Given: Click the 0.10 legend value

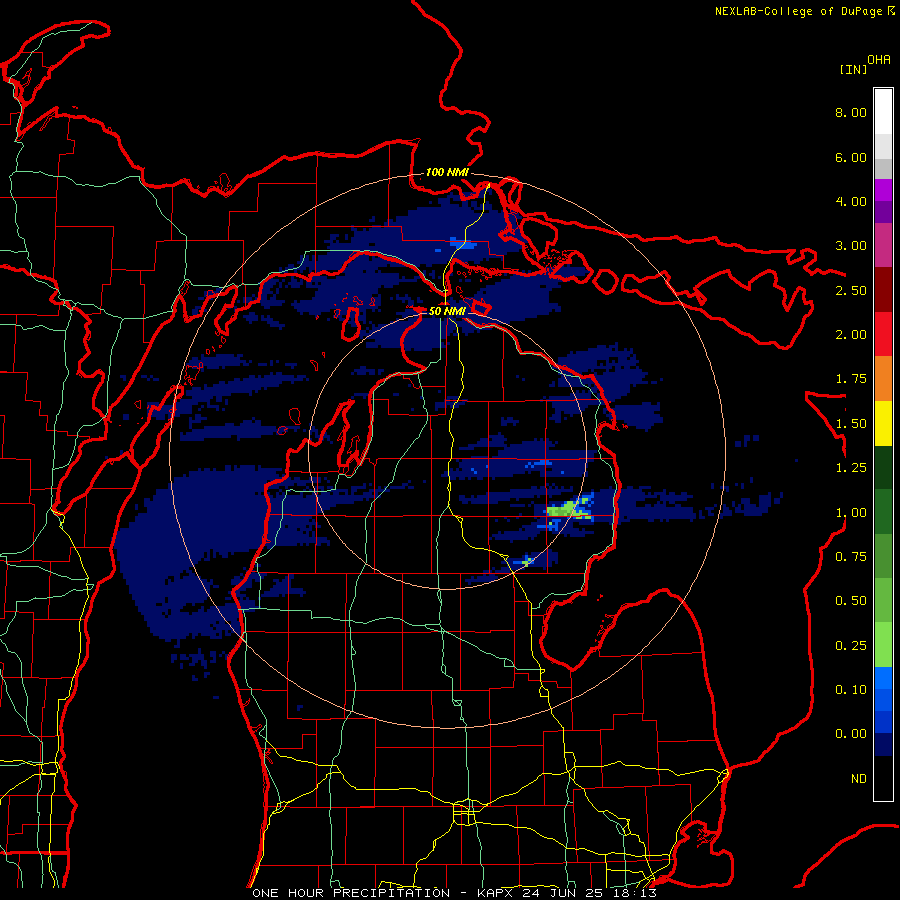Looking at the screenshot, I should click(851, 690).
